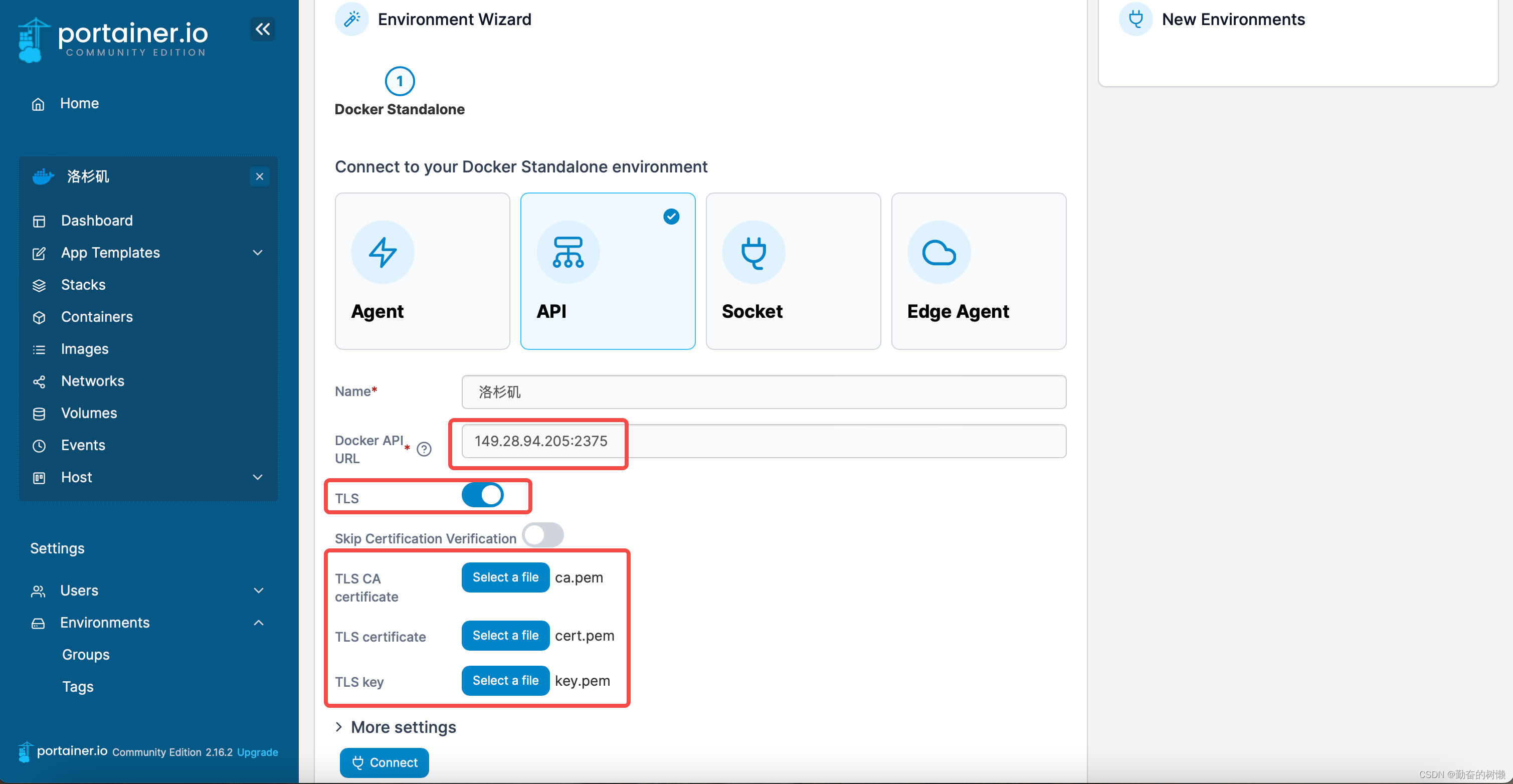Disable the TLS toggle
The height and width of the screenshot is (784, 1513).
(483, 495)
